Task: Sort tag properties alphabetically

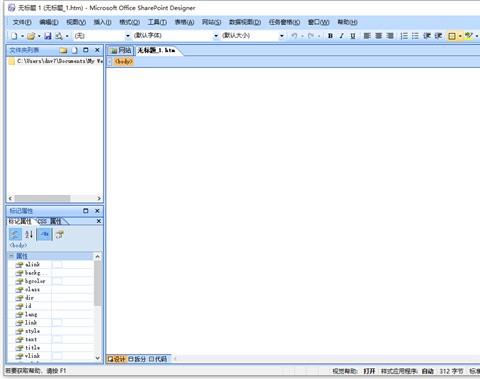Action: 29,234
